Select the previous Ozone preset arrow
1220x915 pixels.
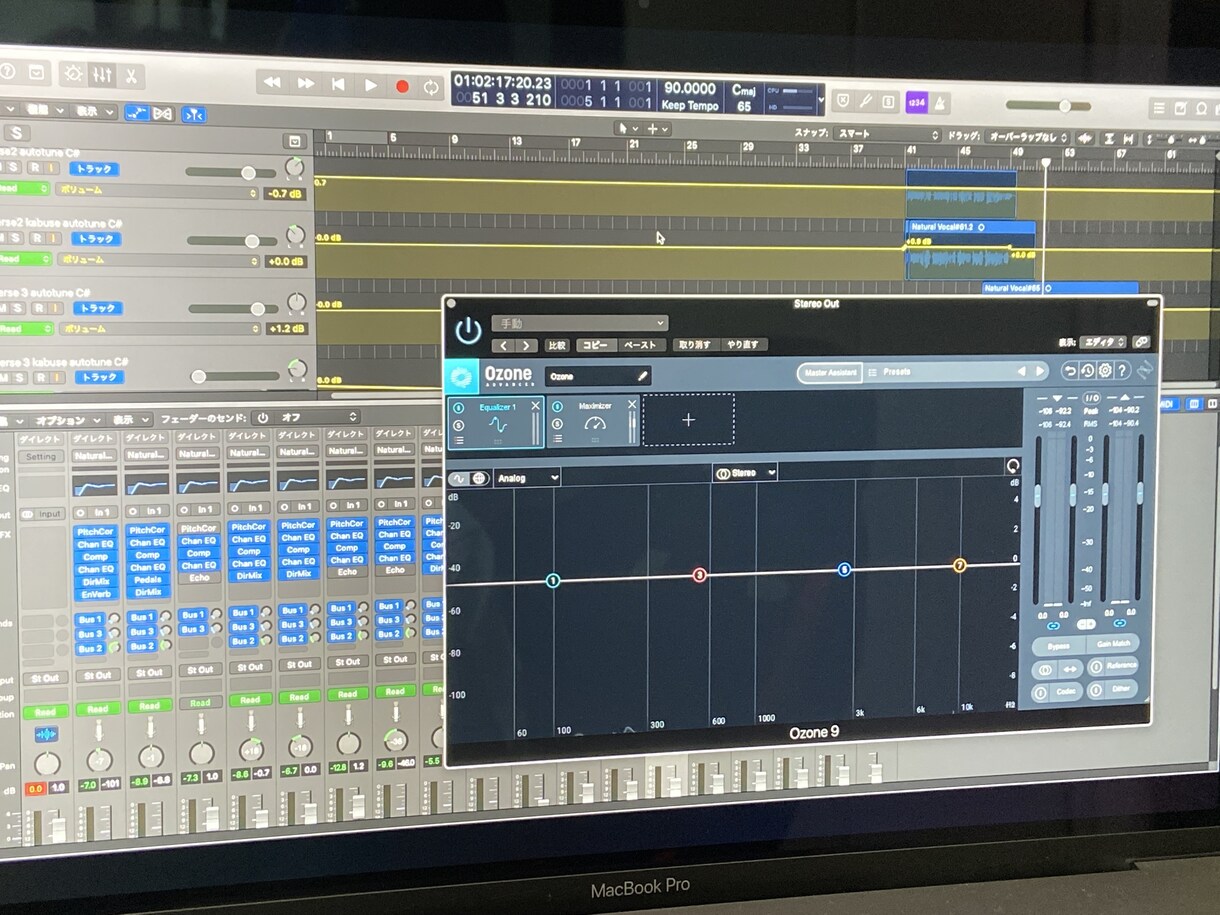pyautogui.click(x=1021, y=372)
